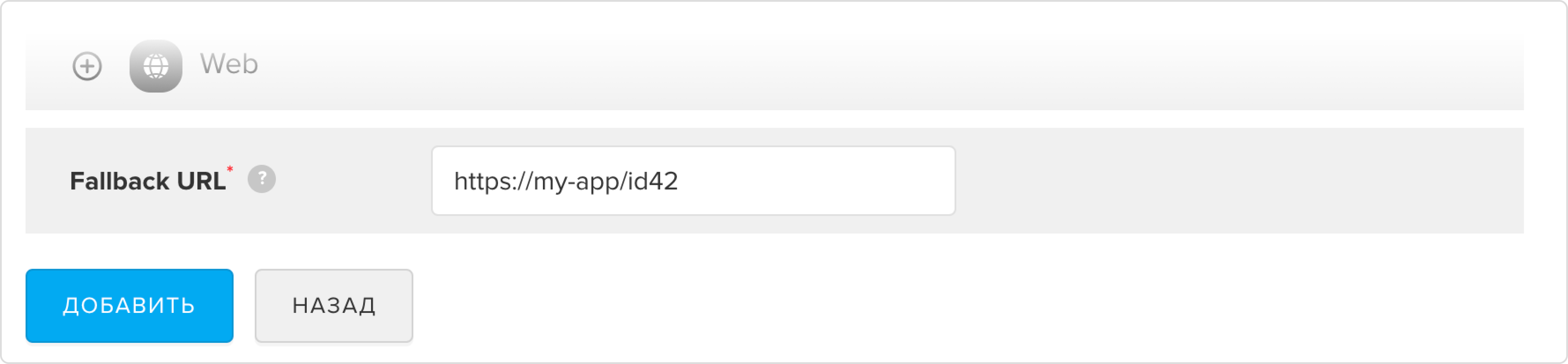Click the red required asterisk

pos(229,169)
